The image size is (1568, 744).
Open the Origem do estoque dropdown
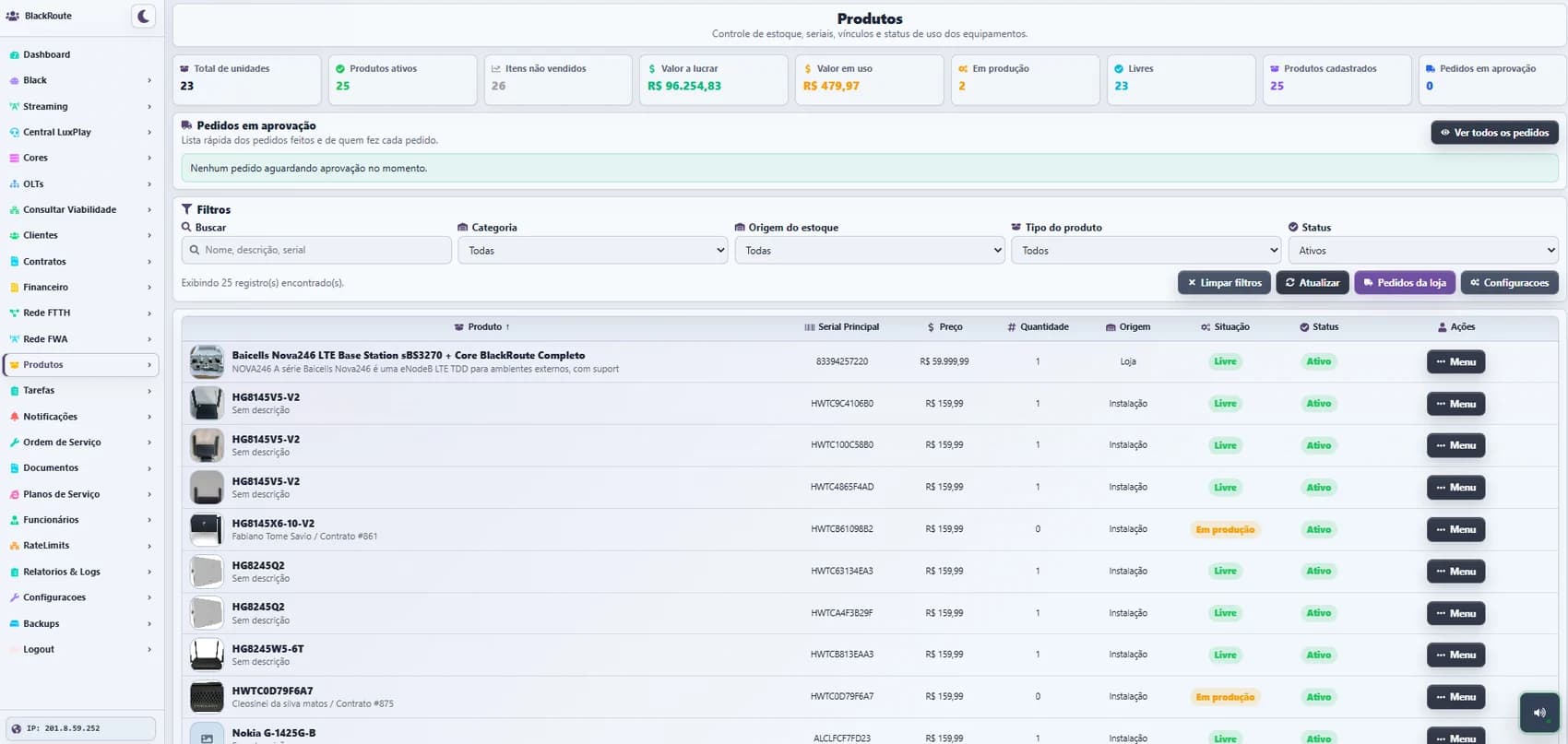click(x=870, y=250)
